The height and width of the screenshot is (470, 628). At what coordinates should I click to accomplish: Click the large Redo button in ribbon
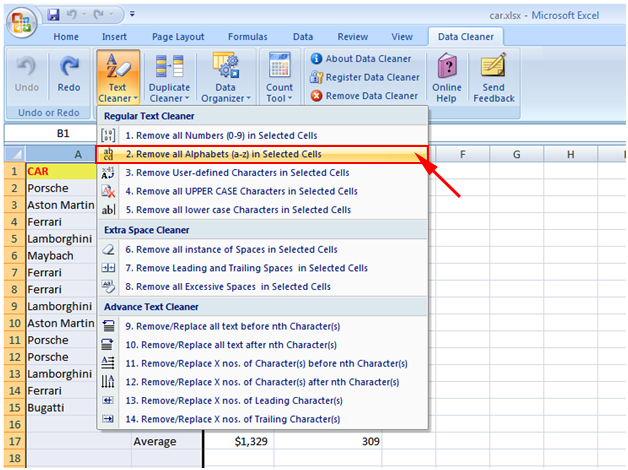69,75
